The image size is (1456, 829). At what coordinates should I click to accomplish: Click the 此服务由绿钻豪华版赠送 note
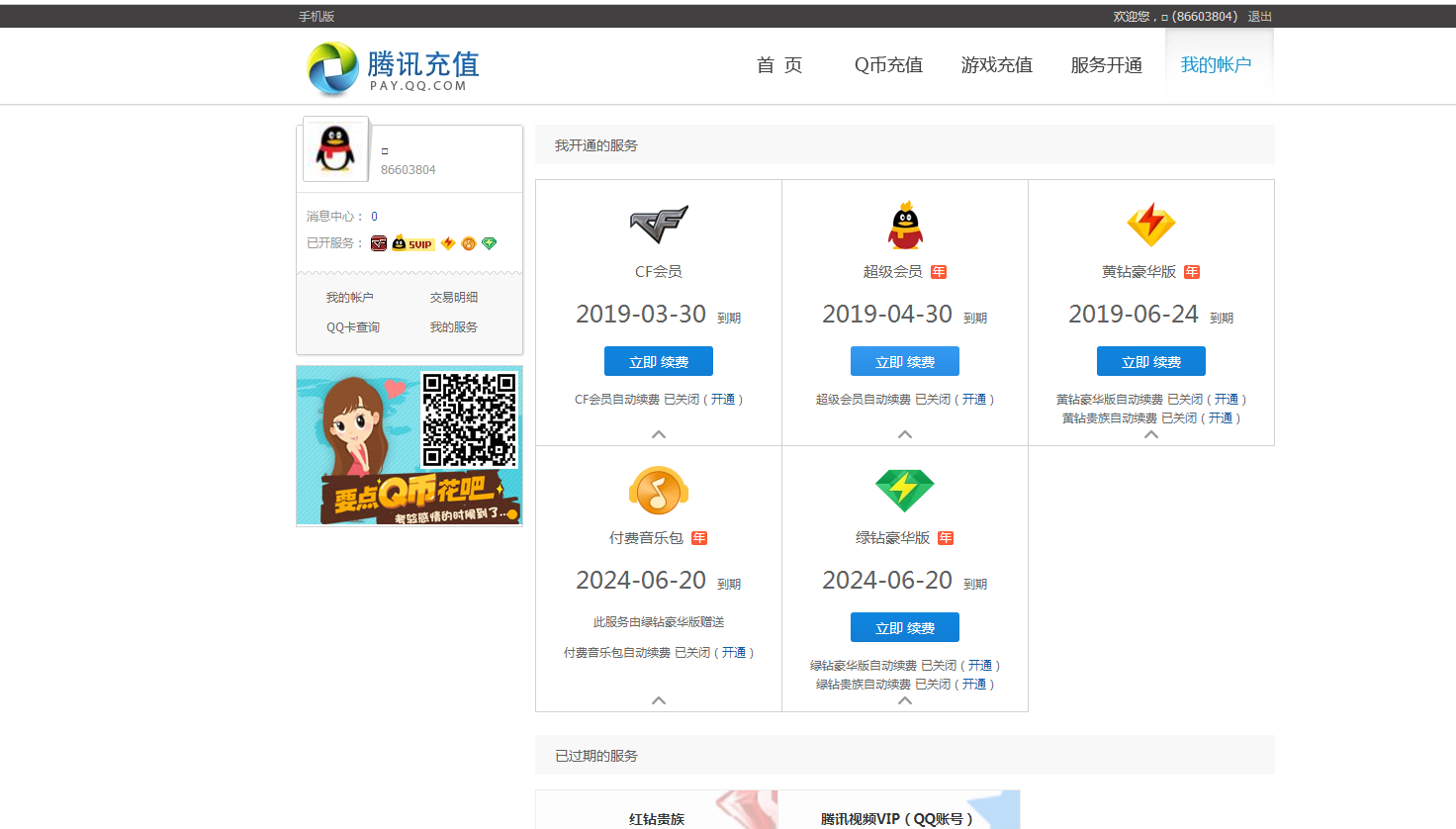coord(659,622)
